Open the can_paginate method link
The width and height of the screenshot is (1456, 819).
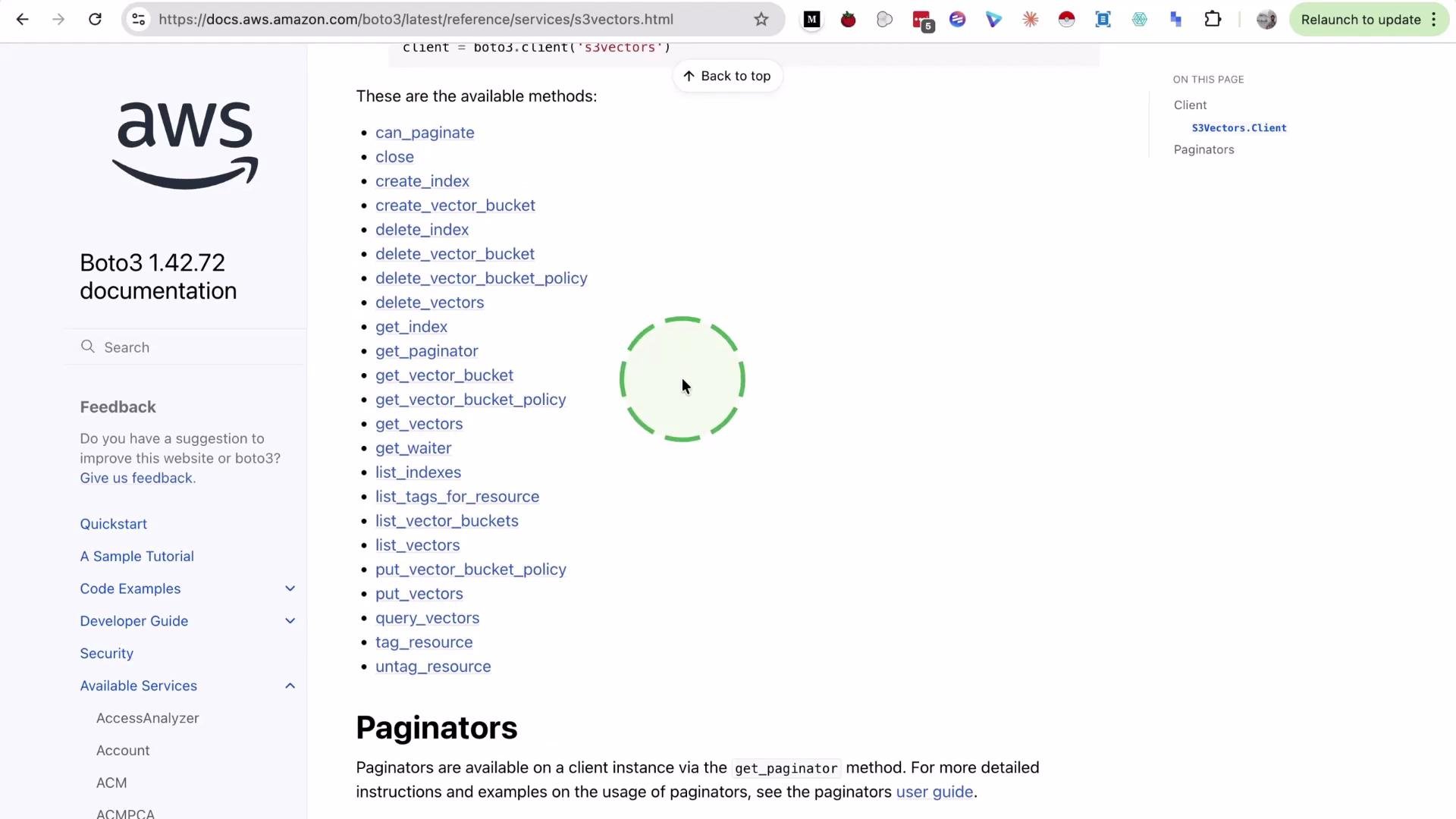coord(425,133)
